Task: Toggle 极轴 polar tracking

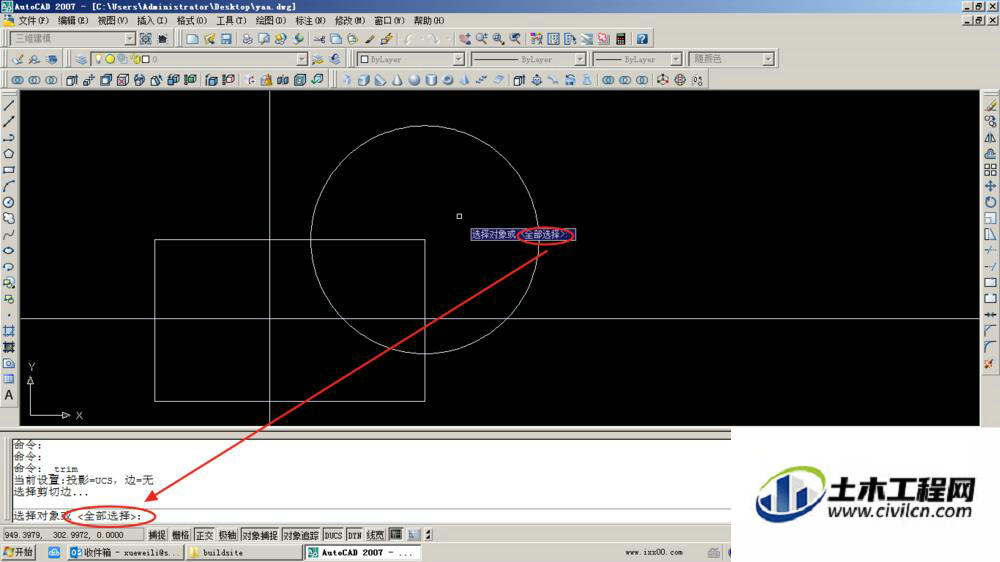Action: [x=228, y=535]
